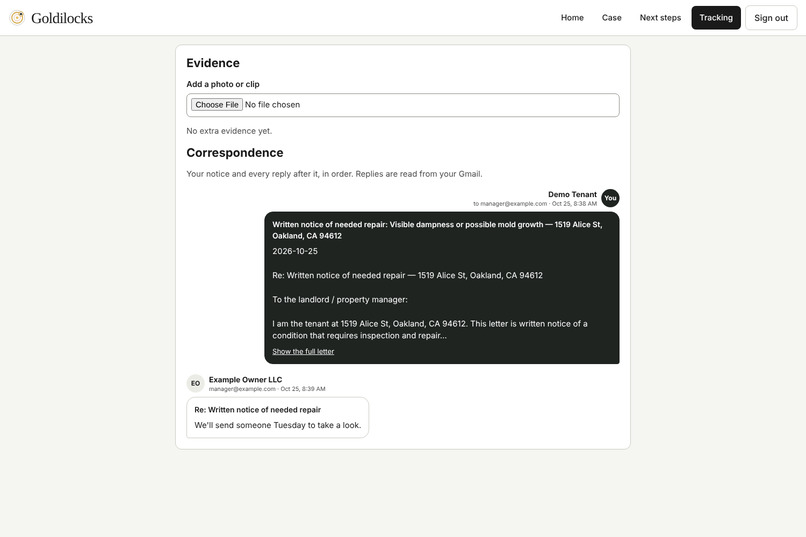Click the Evidence heading
The image size is (806, 537).
pos(213,63)
